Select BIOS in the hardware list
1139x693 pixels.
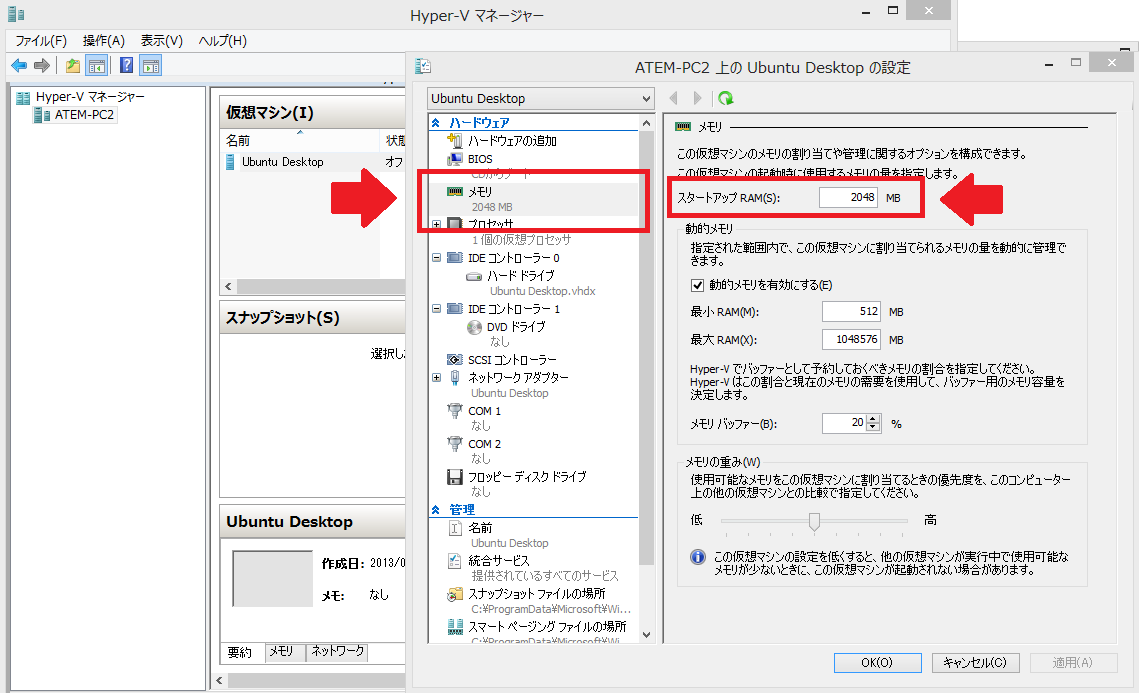(480, 158)
